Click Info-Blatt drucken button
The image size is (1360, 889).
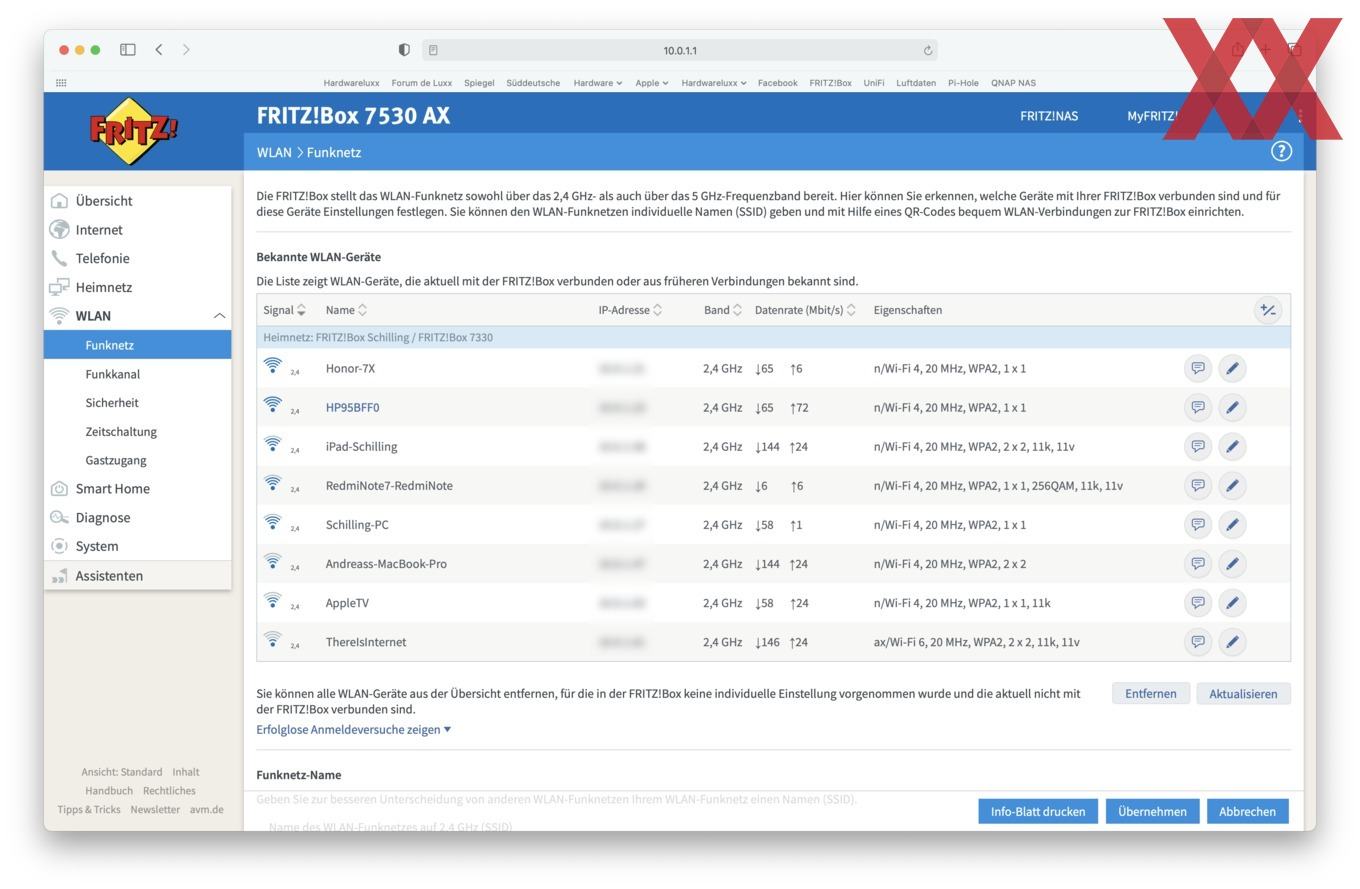coord(1038,811)
